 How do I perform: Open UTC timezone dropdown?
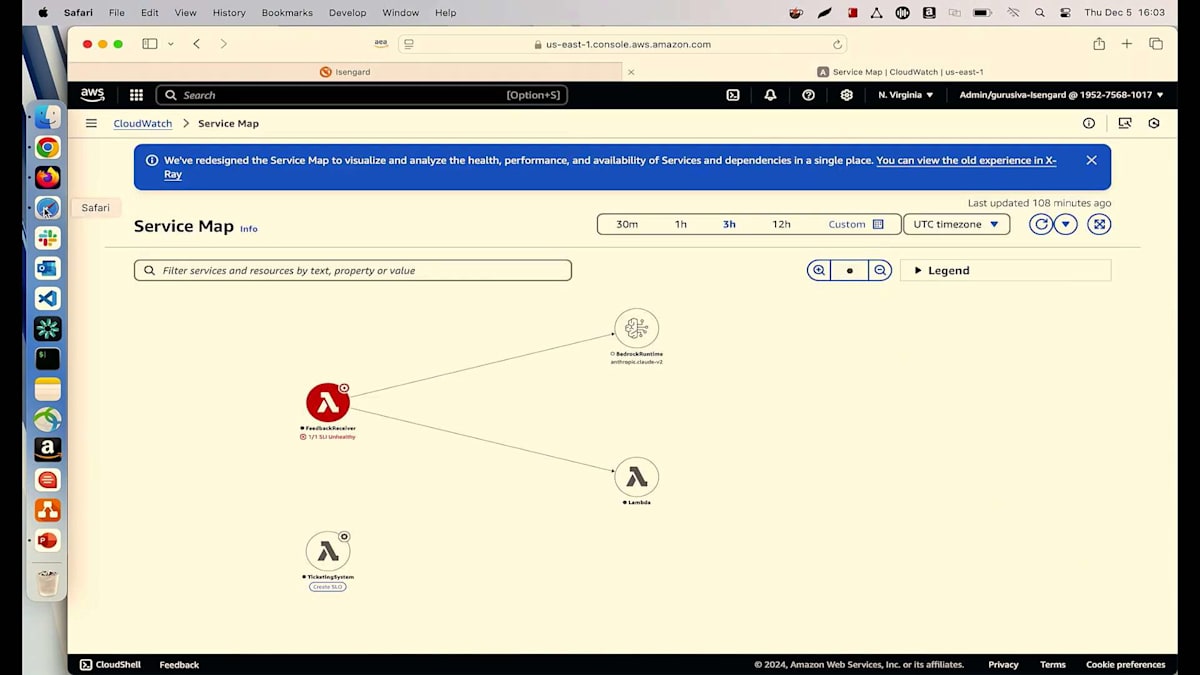(956, 224)
